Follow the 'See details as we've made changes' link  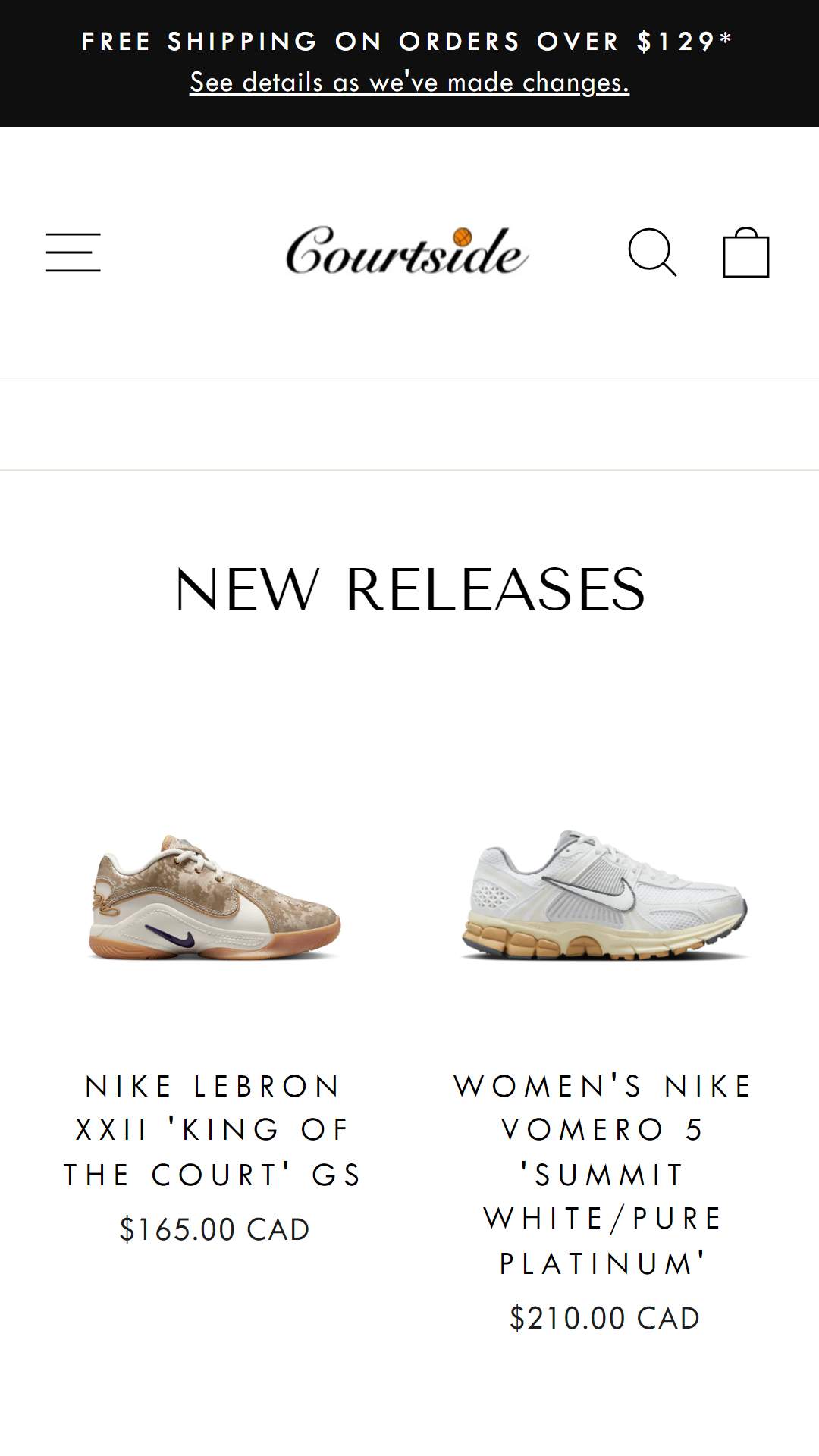409,82
